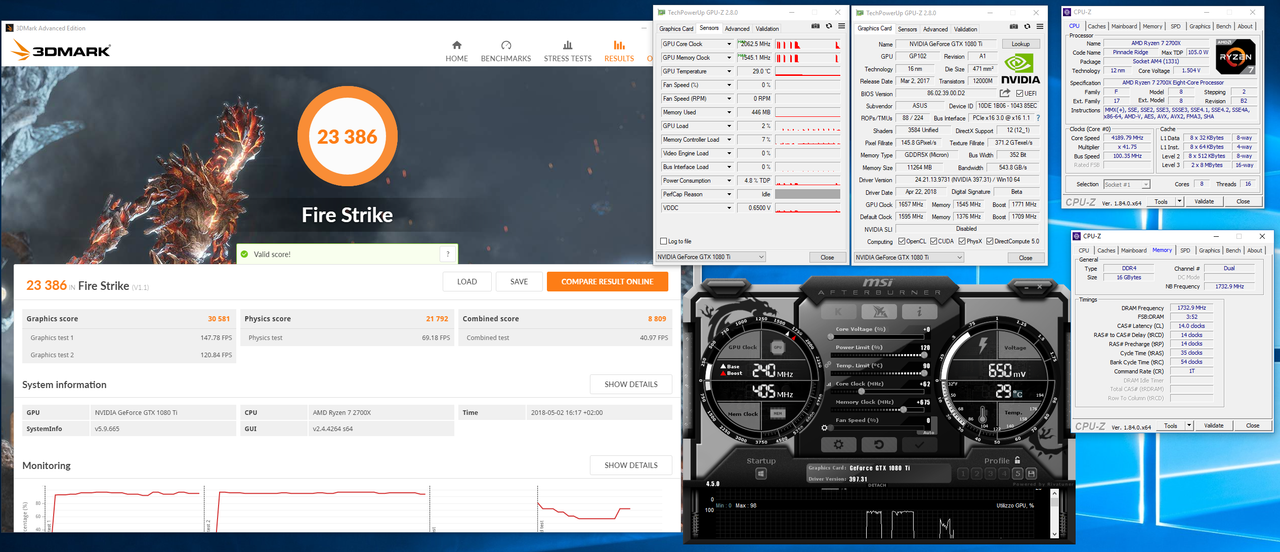Open SPD tab in lower CPU-Z window

1185,250
